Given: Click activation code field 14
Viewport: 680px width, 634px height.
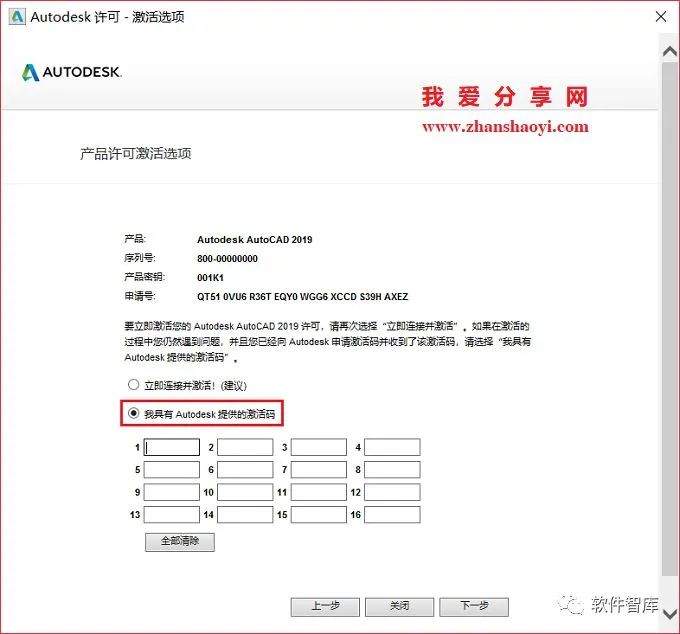Looking at the screenshot, I should click(x=245, y=515).
